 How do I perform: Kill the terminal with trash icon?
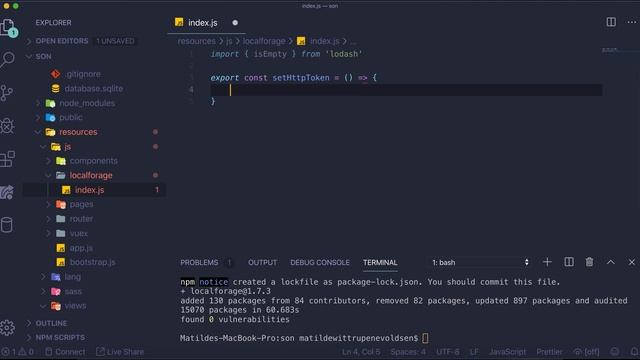click(589, 262)
